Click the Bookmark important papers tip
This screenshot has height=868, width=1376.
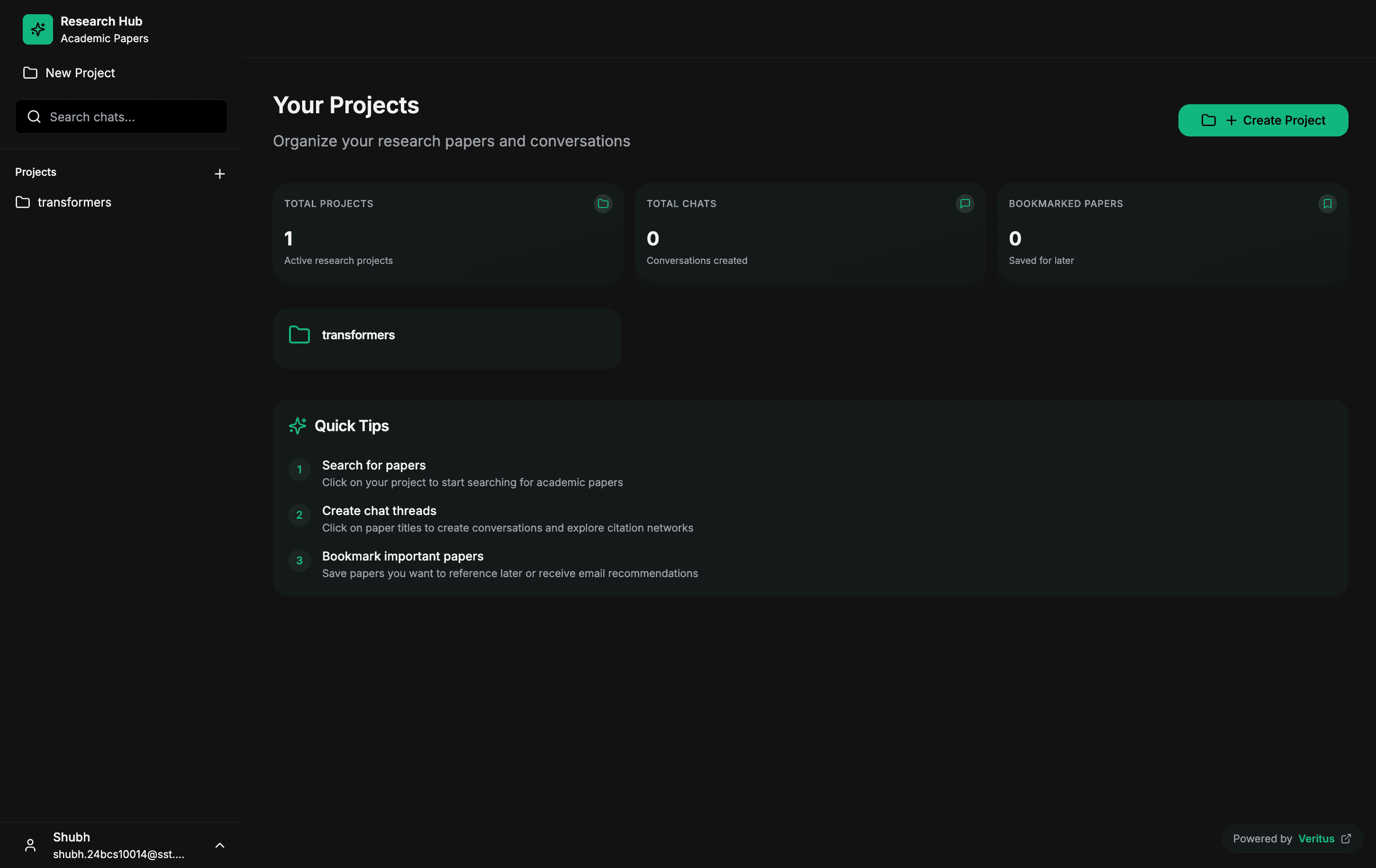[x=402, y=556]
